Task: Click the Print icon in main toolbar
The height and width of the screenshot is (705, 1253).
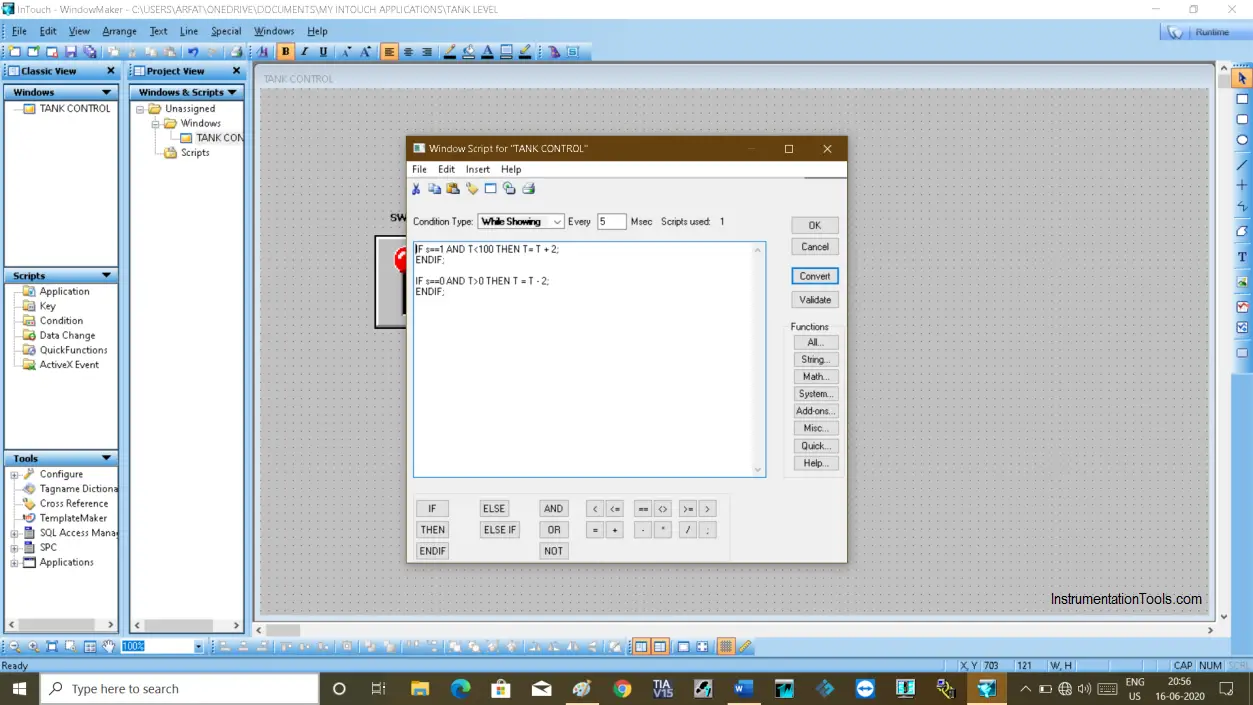Action: pyautogui.click(x=236, y=52)
